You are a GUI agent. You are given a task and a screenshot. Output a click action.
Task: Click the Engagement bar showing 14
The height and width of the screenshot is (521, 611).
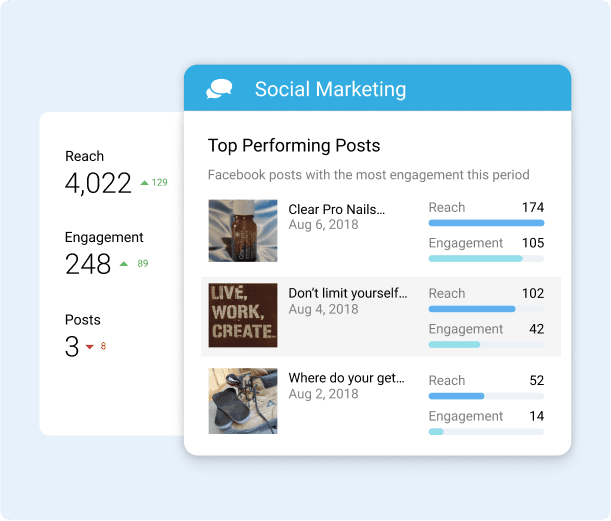pyautogui.click(x=486, y=432)
